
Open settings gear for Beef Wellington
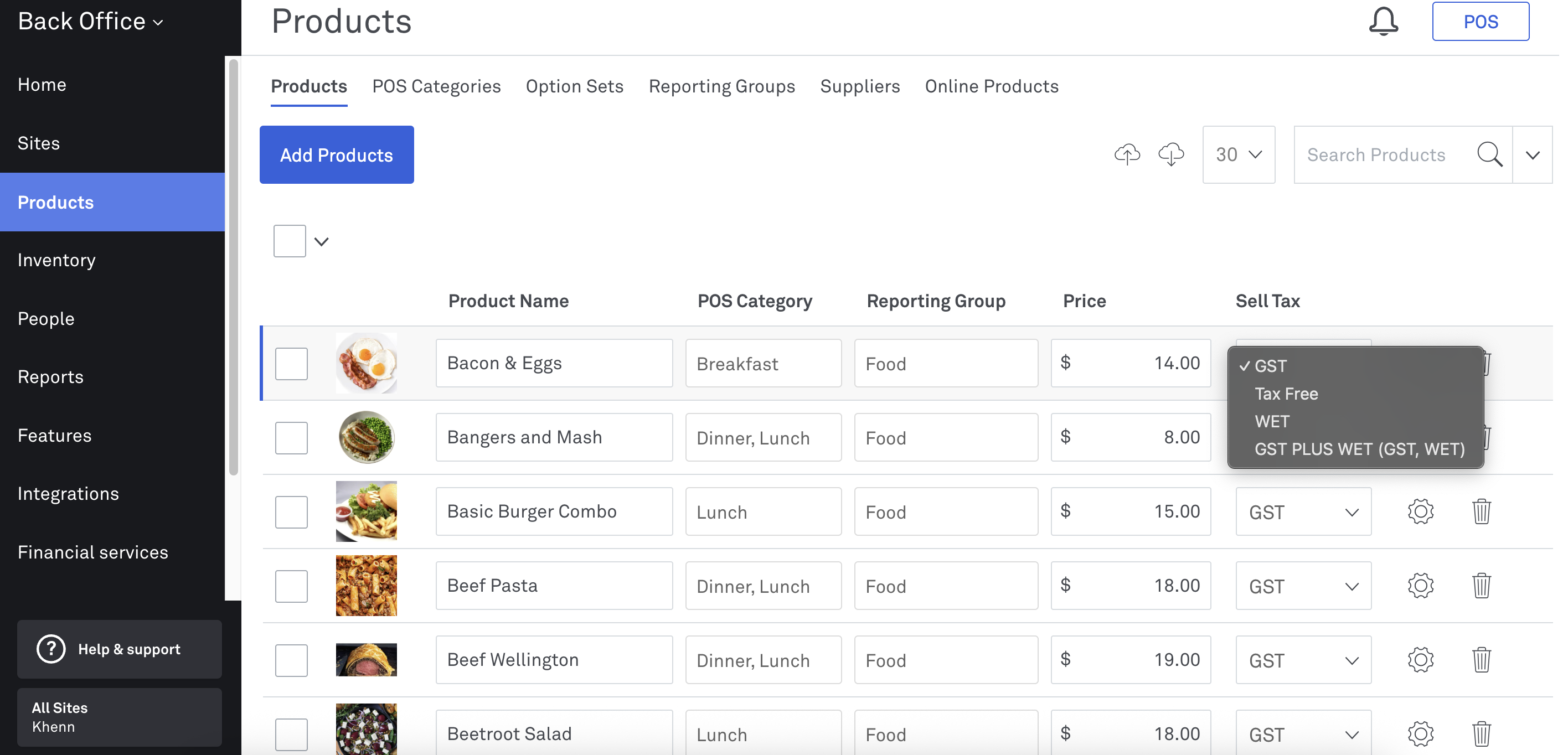click(x=1421, y=660)
